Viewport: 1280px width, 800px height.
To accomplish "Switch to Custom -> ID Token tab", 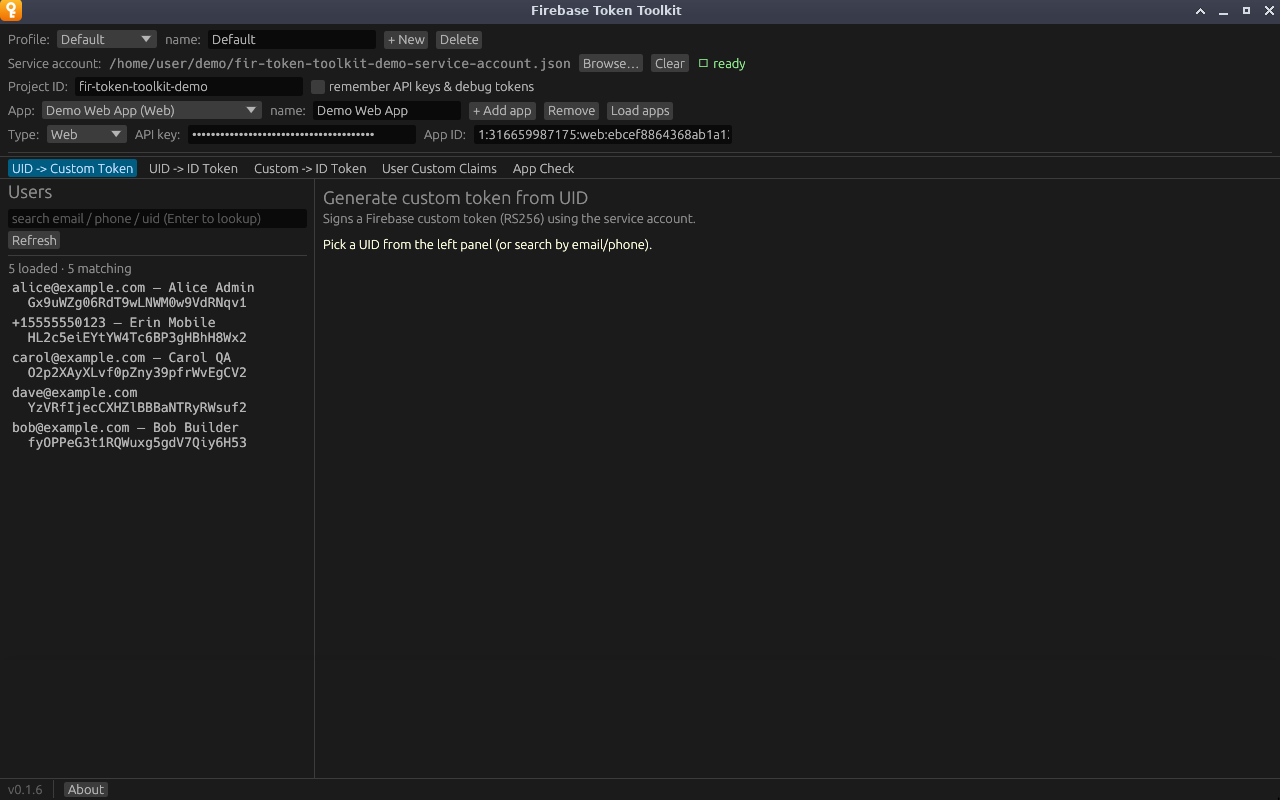I will [310, 169].
